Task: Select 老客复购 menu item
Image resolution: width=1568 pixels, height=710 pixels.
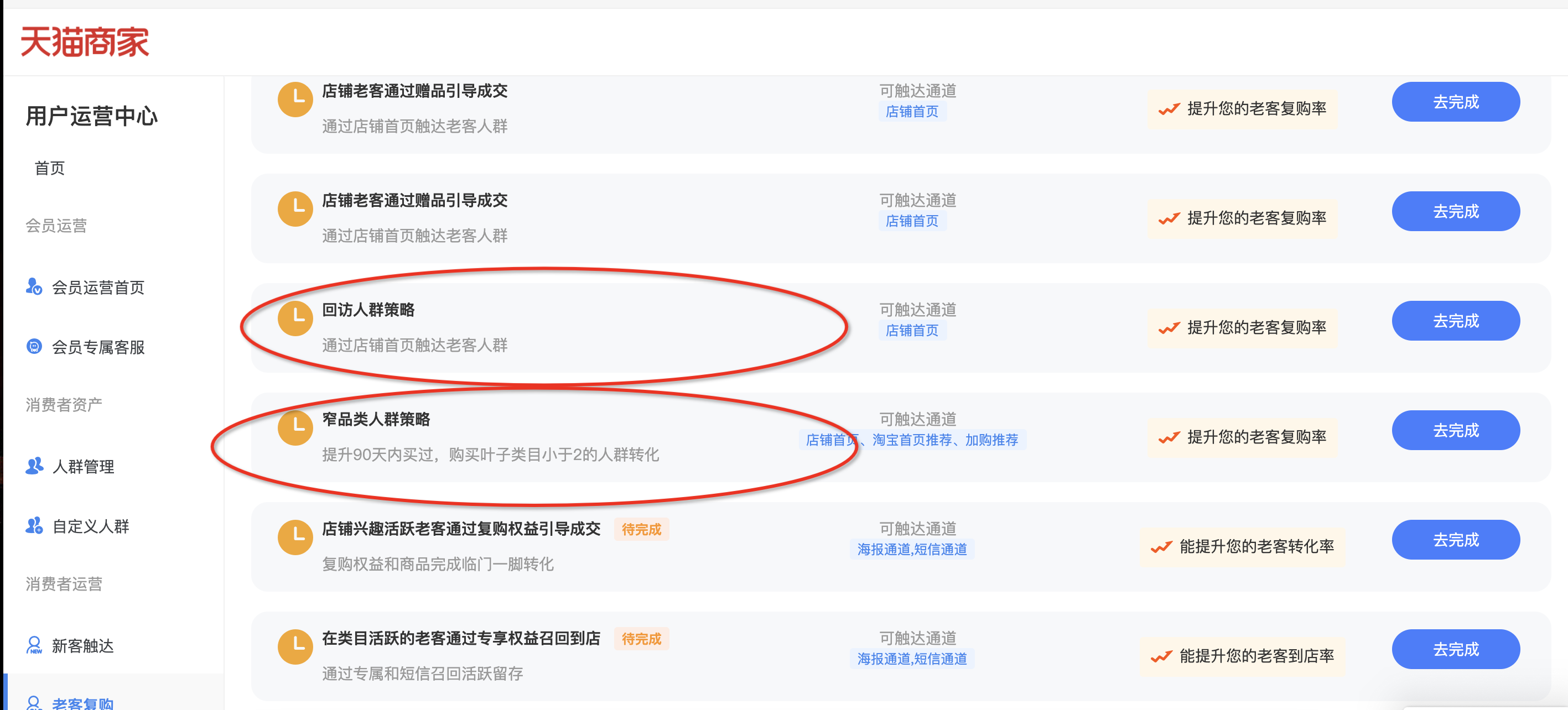Action: point(83,703)
